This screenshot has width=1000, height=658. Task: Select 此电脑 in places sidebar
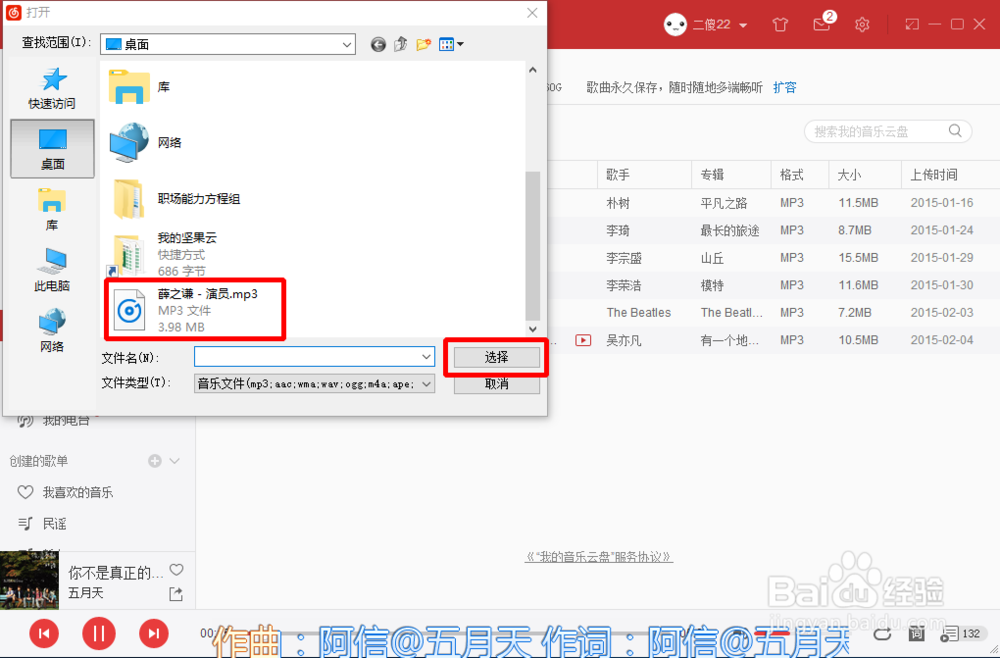tap(52, 270)
